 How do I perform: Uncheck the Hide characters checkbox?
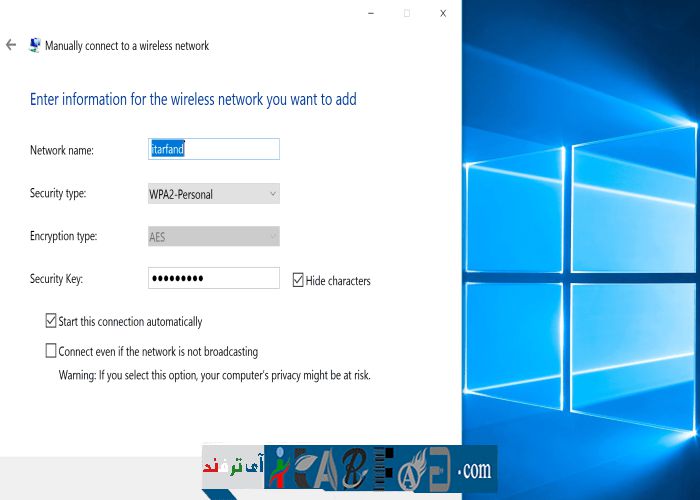pyautogui.click(x=298, y=280)
